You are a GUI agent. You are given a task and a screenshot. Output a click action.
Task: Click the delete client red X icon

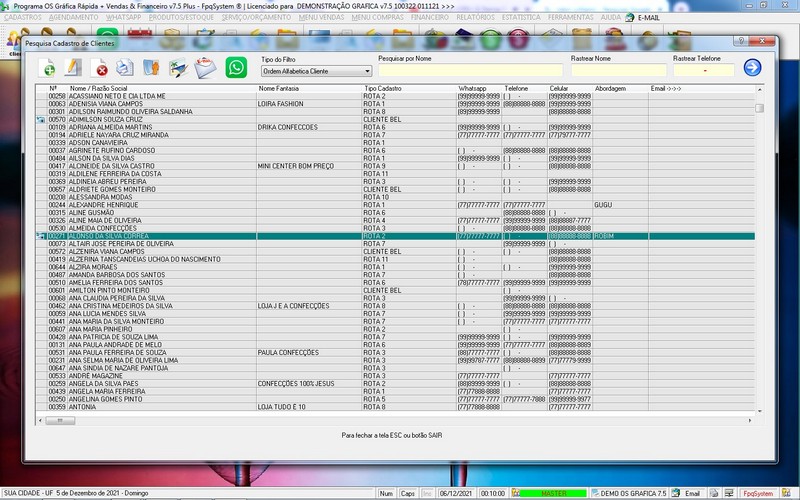[x=99, y=68]
